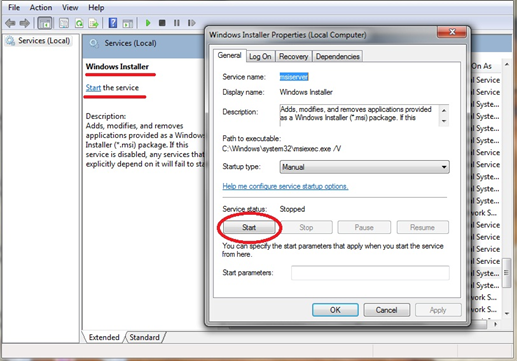
Task: Open Help with the blue question mark icon
Action: tap(113, 23)
